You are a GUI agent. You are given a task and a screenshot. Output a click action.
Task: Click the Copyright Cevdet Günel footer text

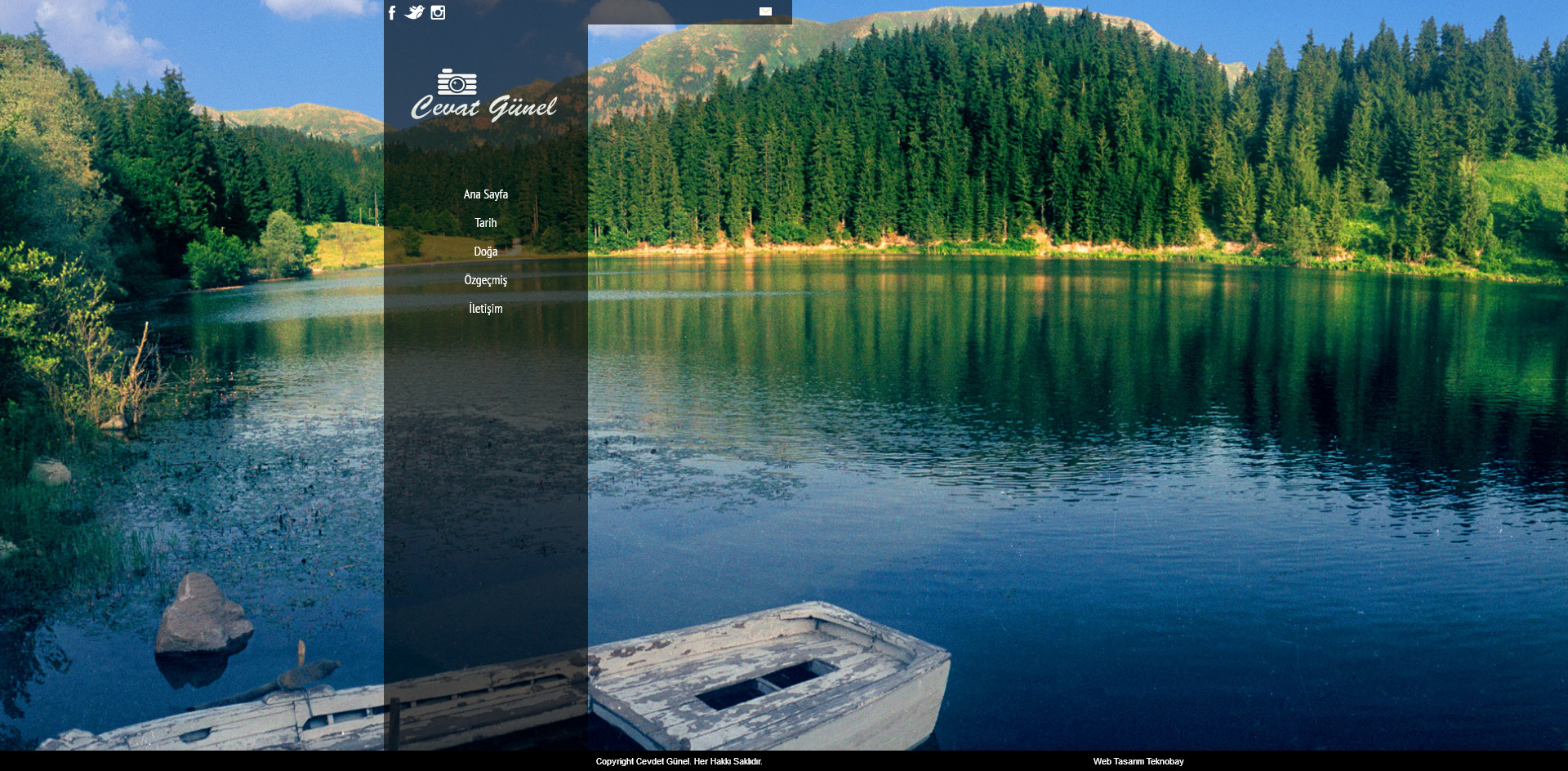click(679, 761)
